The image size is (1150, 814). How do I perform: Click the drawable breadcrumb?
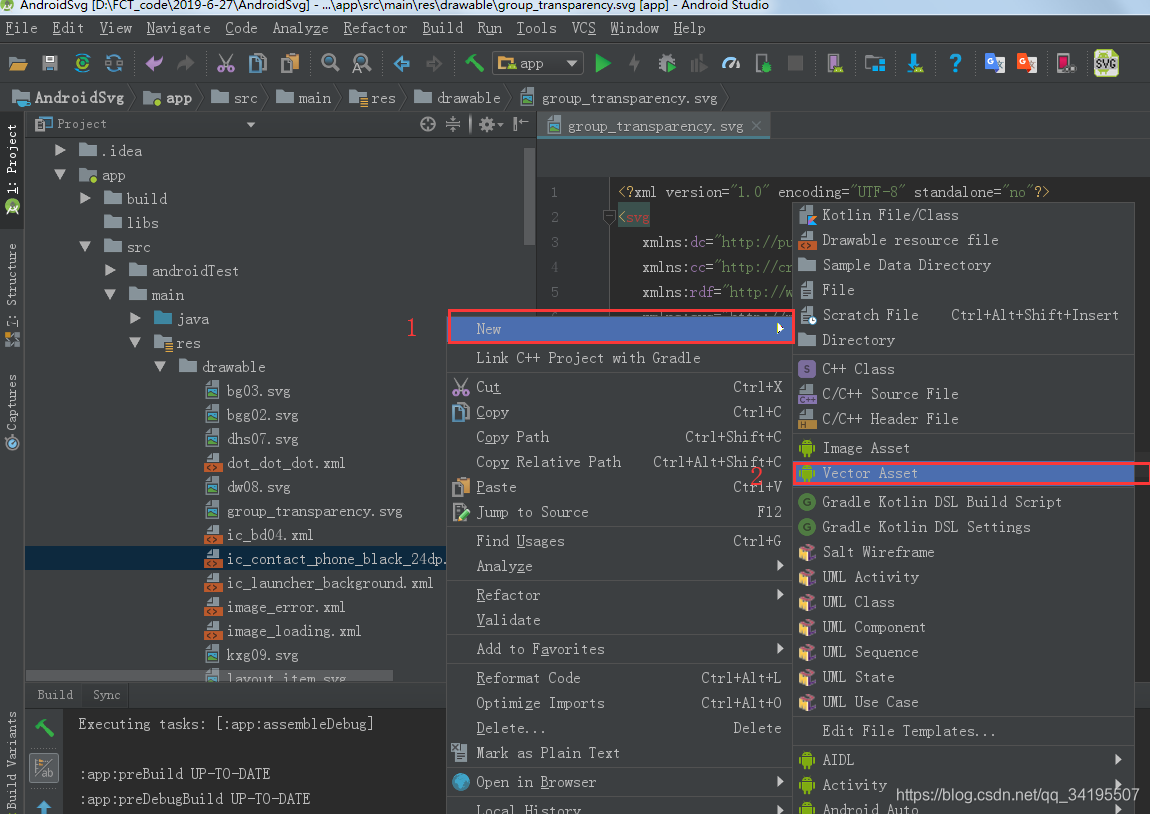[458, 98]
